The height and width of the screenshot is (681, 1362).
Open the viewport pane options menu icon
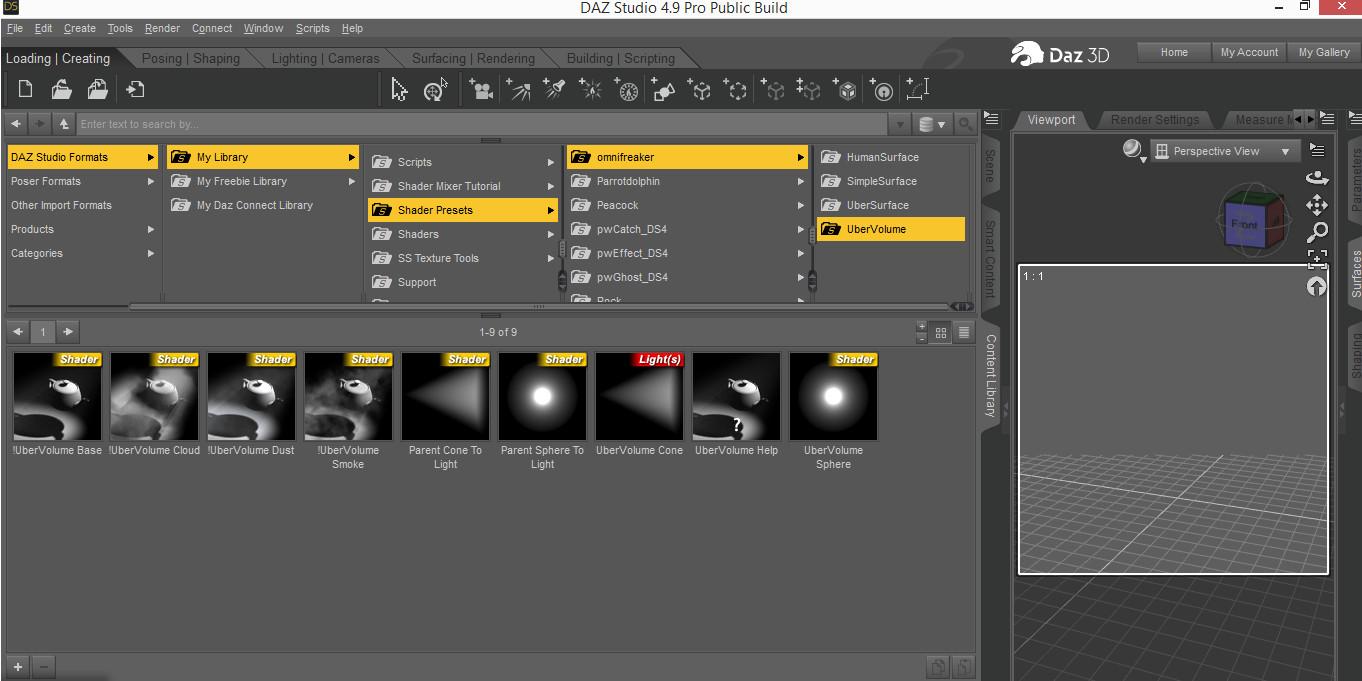tap(1317, 150)
